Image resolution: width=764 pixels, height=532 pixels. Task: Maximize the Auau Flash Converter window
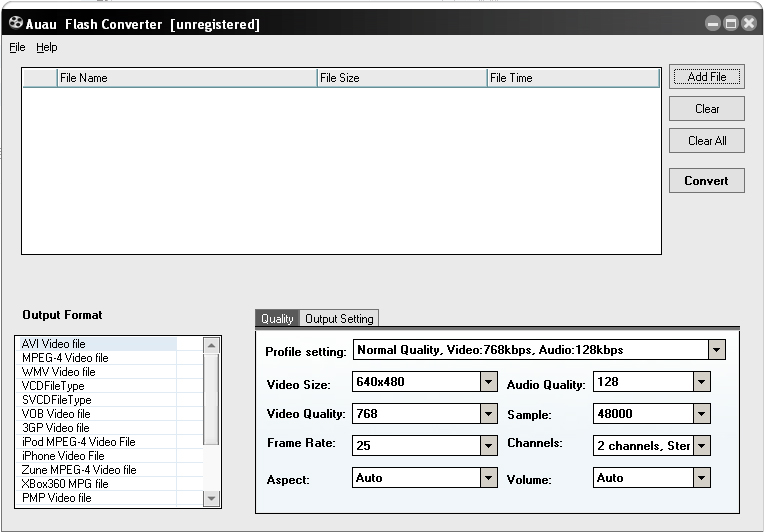pos(731,23)
